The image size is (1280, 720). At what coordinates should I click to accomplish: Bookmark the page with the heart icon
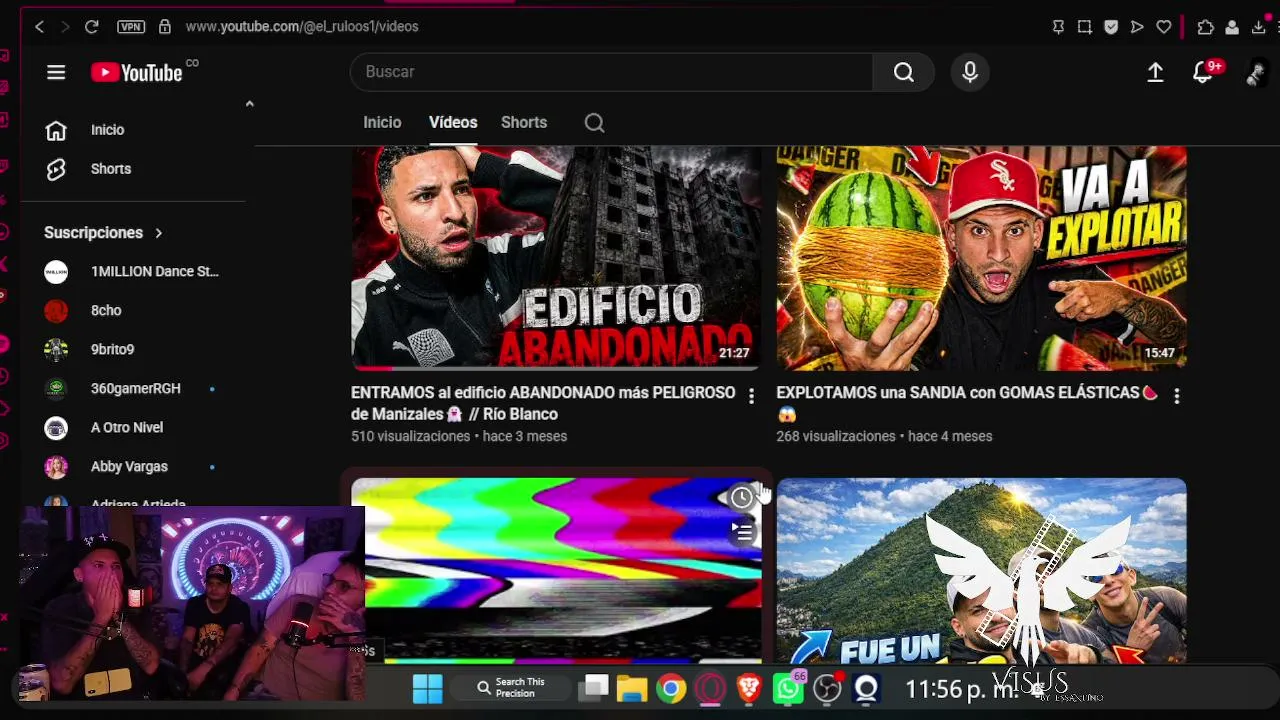[1164, 27]
